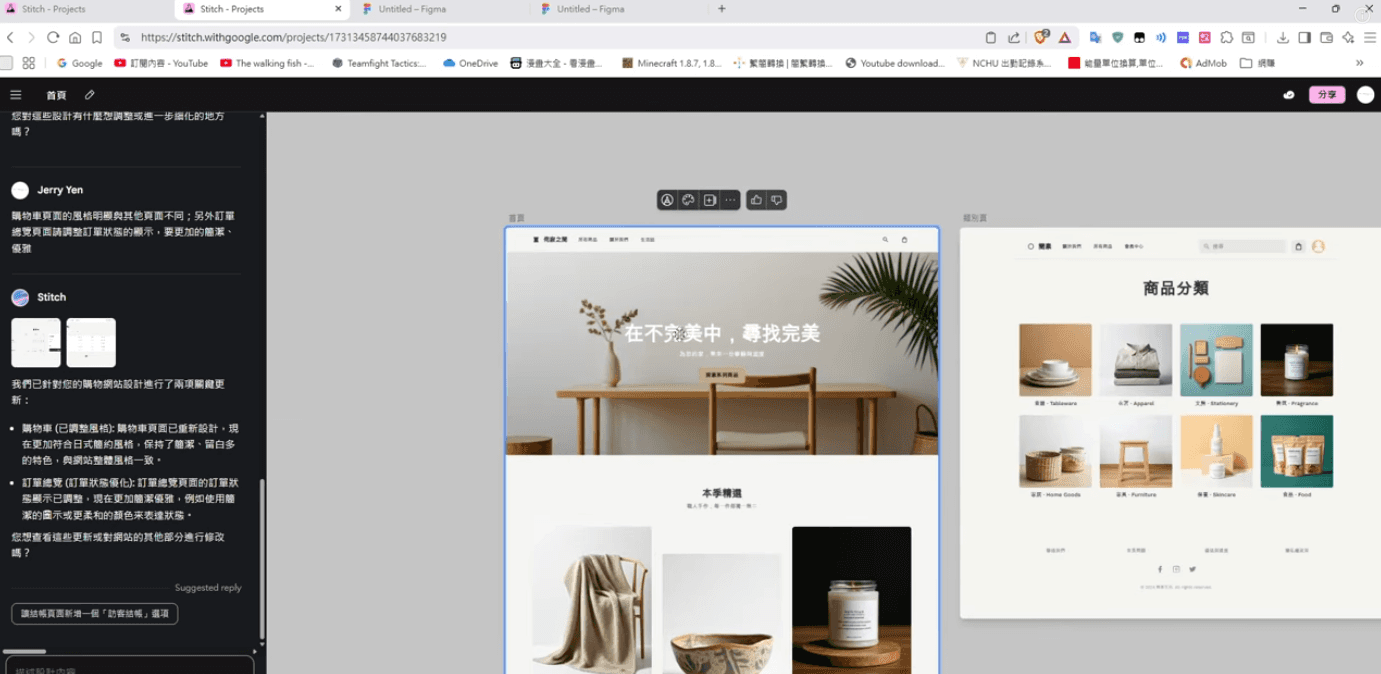The height and width of the screenshot is (674, 1381).
Task: Open the browser downloads icon
Action: tap(1282, 38)
